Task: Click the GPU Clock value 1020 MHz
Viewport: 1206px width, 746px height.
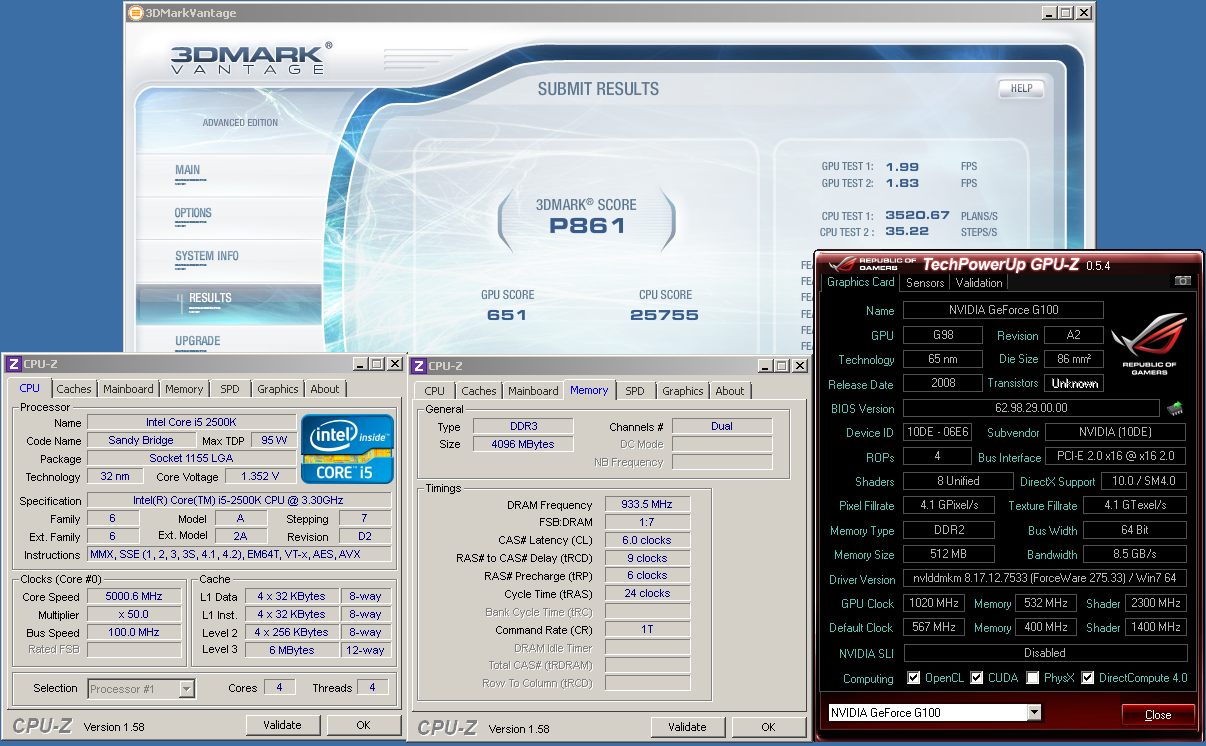Action: click(933, 603)
